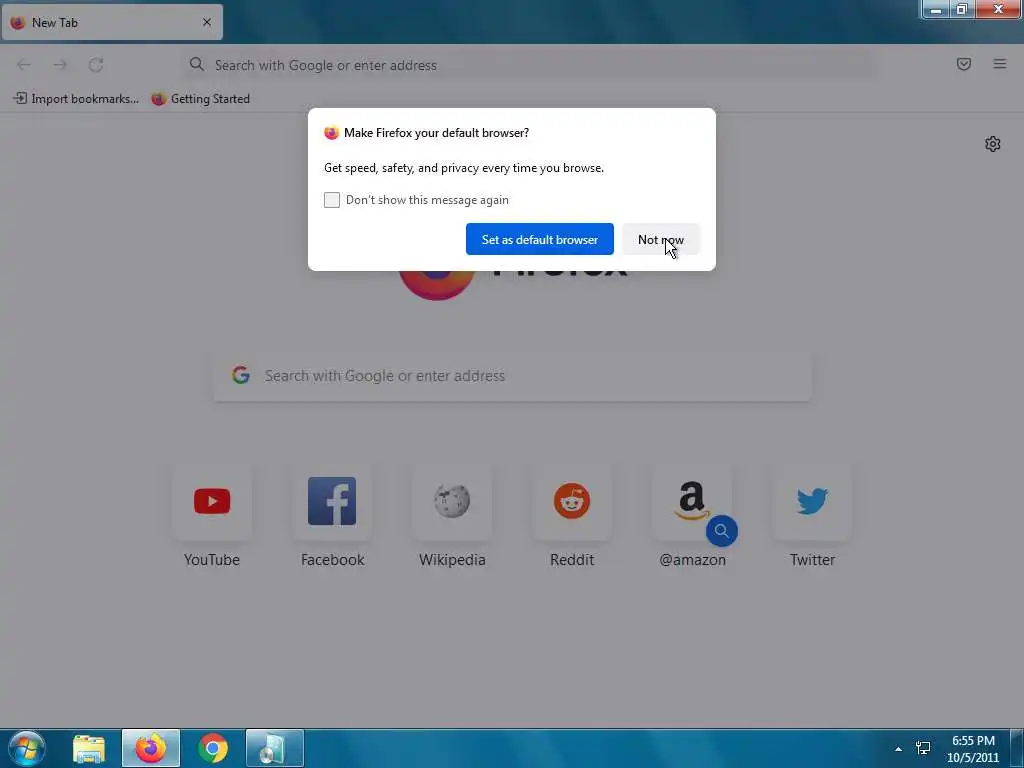This screenshot has width=1024, height=768.
Task: Launch Google Chrome from taskbar
Action: (213, 748)
